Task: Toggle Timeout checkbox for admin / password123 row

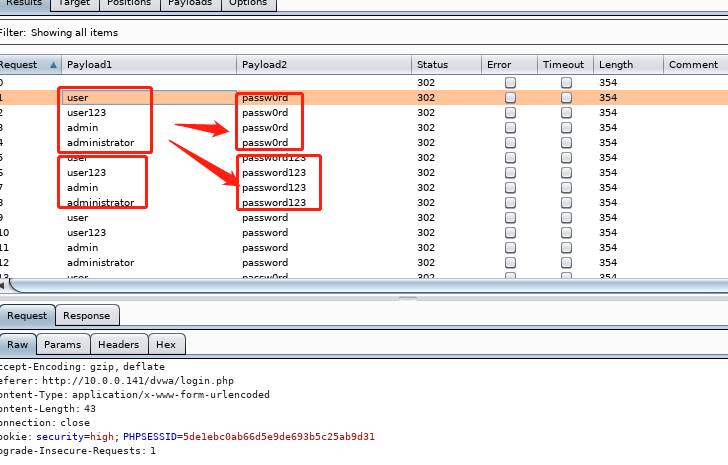Action: (566, 187)
